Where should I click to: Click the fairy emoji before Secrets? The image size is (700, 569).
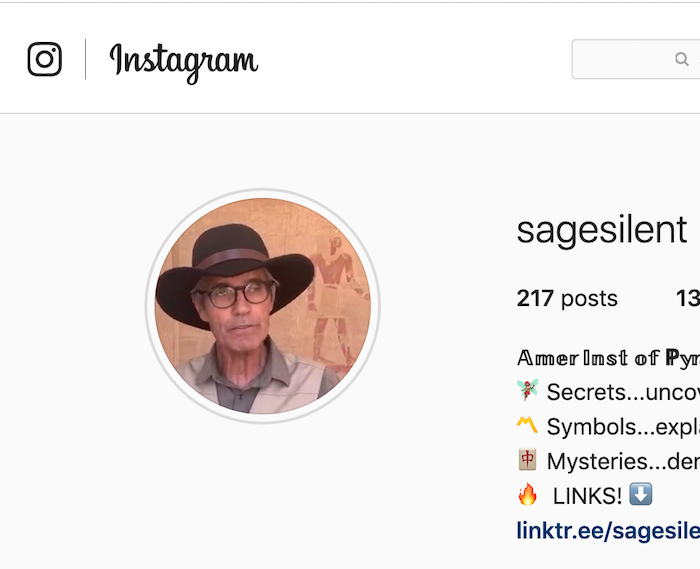tap(528, 390)
